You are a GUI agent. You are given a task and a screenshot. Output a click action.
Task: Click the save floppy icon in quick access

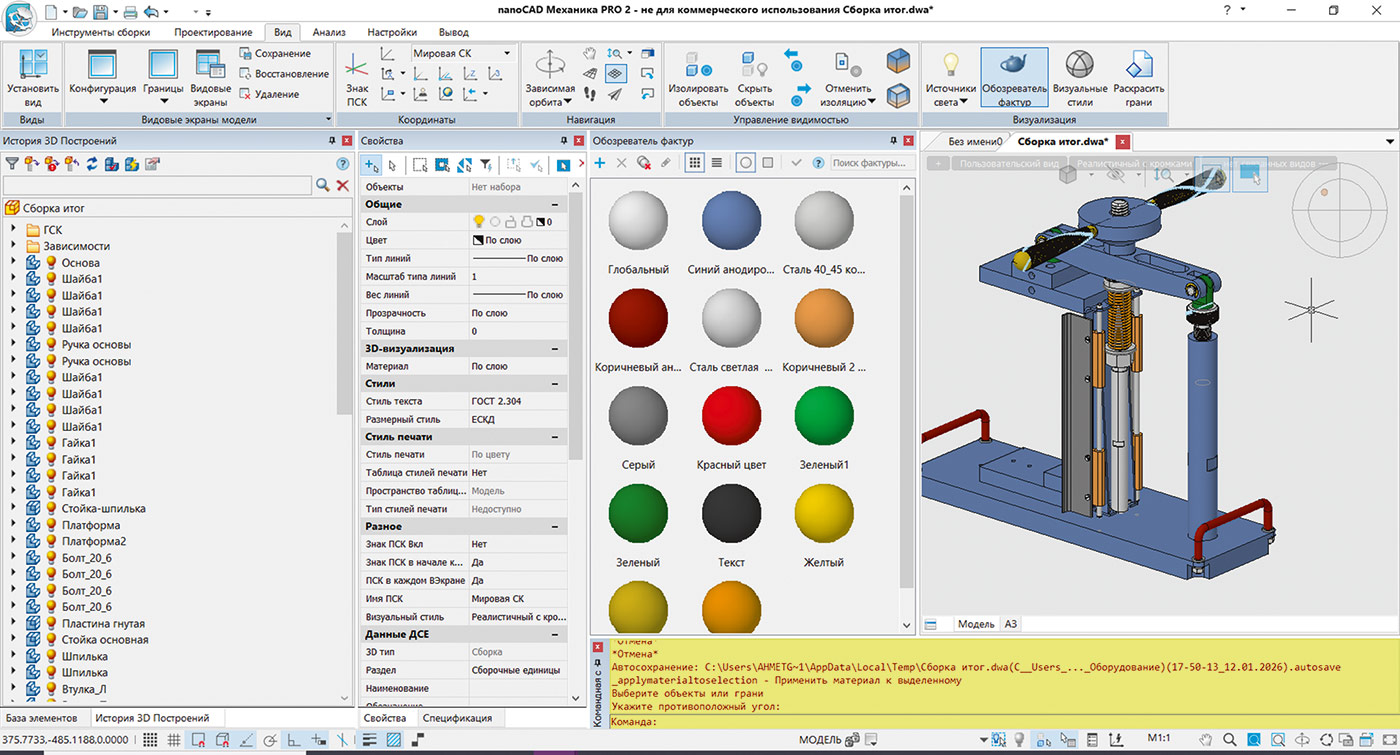pyautogui.click(x=100, y=12)
